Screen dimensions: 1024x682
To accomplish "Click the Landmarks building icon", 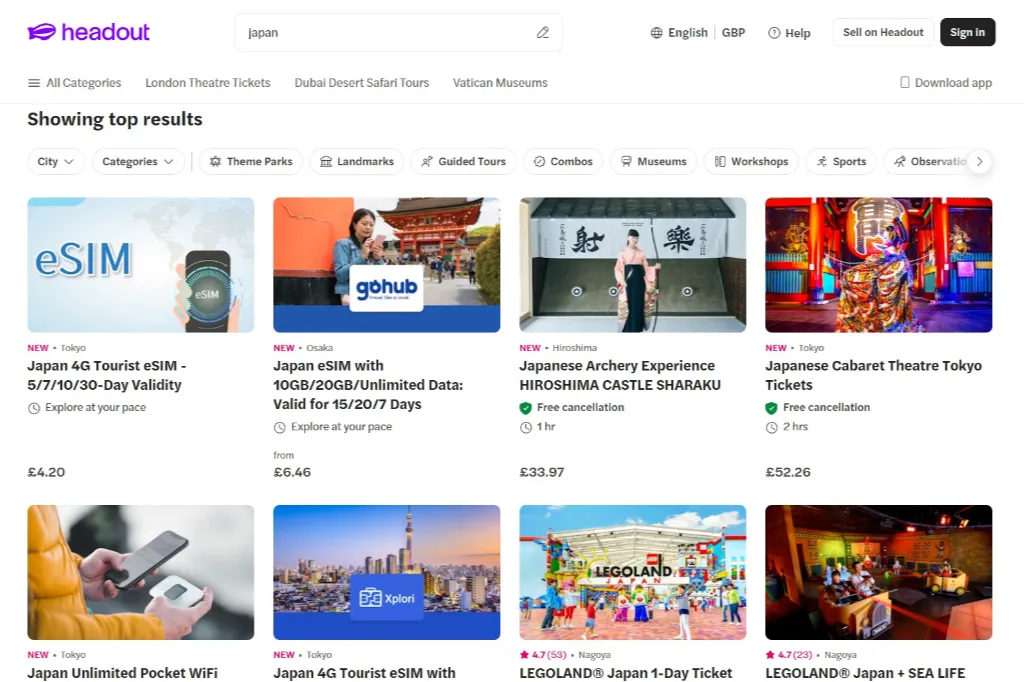I will (326, 161).
